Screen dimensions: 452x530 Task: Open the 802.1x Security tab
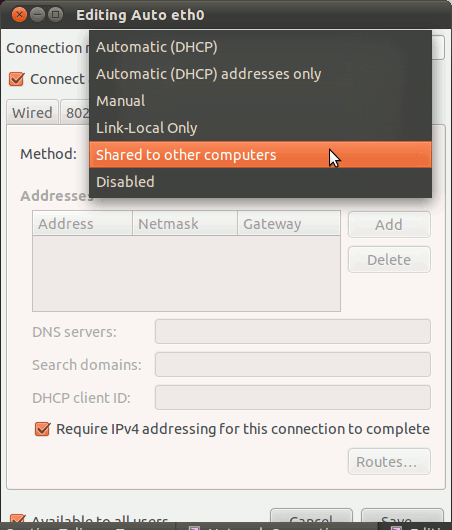tap(75, 113)
